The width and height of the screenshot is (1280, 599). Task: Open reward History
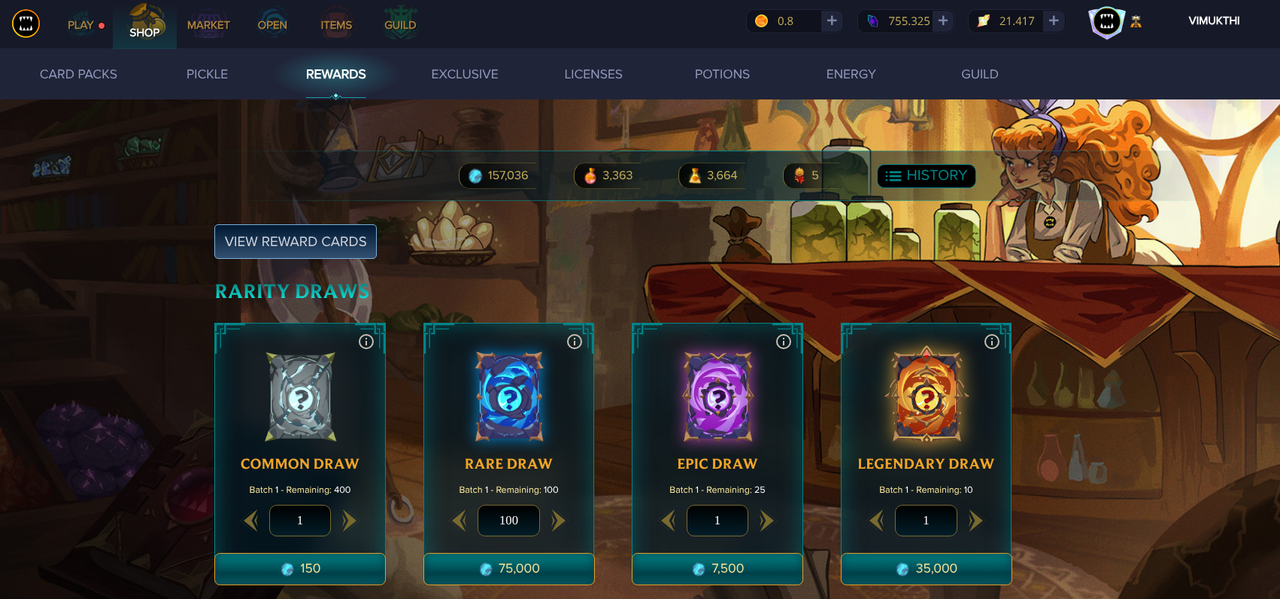(926, 175)
